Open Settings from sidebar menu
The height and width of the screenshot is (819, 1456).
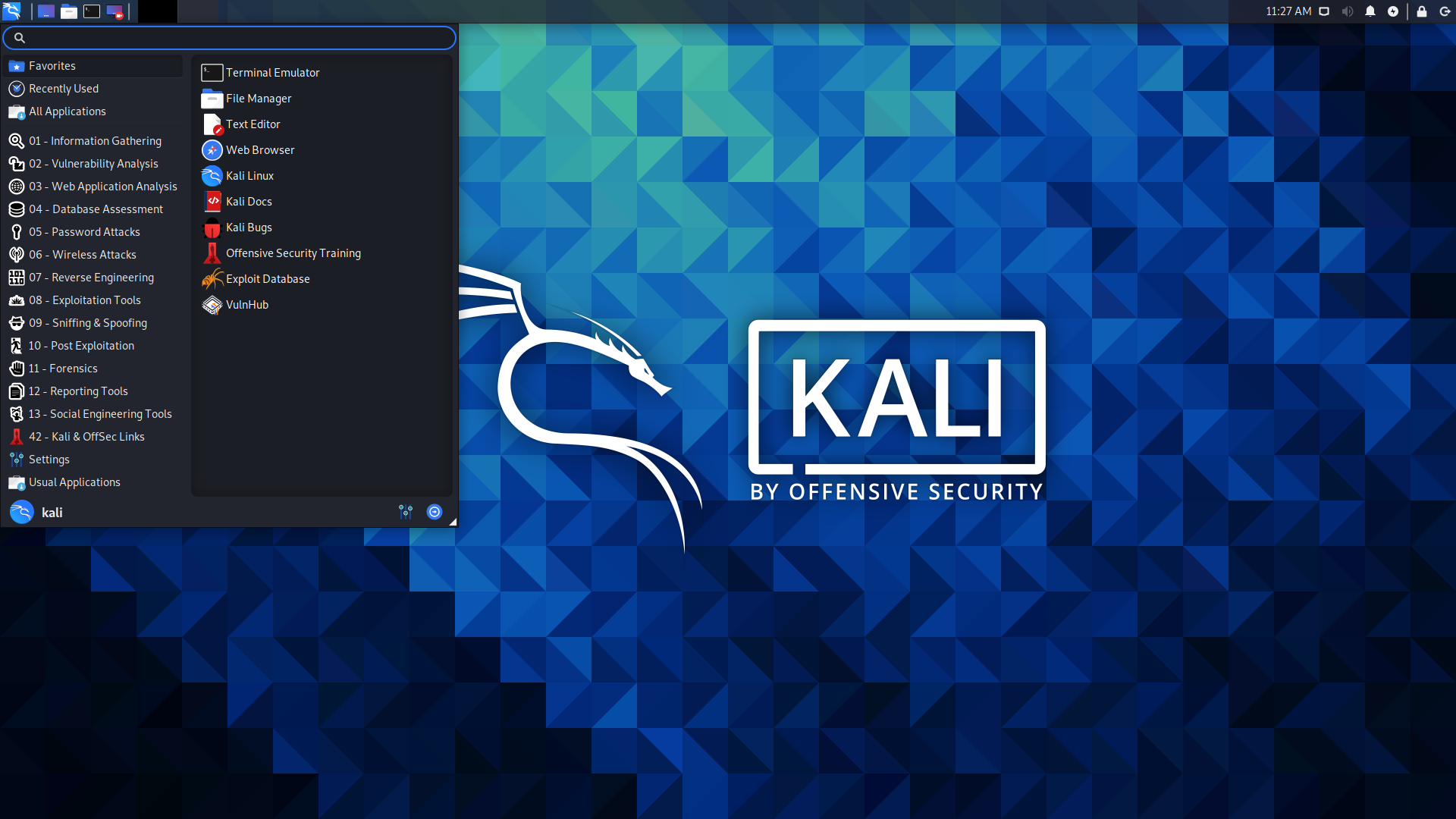(49, 459)
